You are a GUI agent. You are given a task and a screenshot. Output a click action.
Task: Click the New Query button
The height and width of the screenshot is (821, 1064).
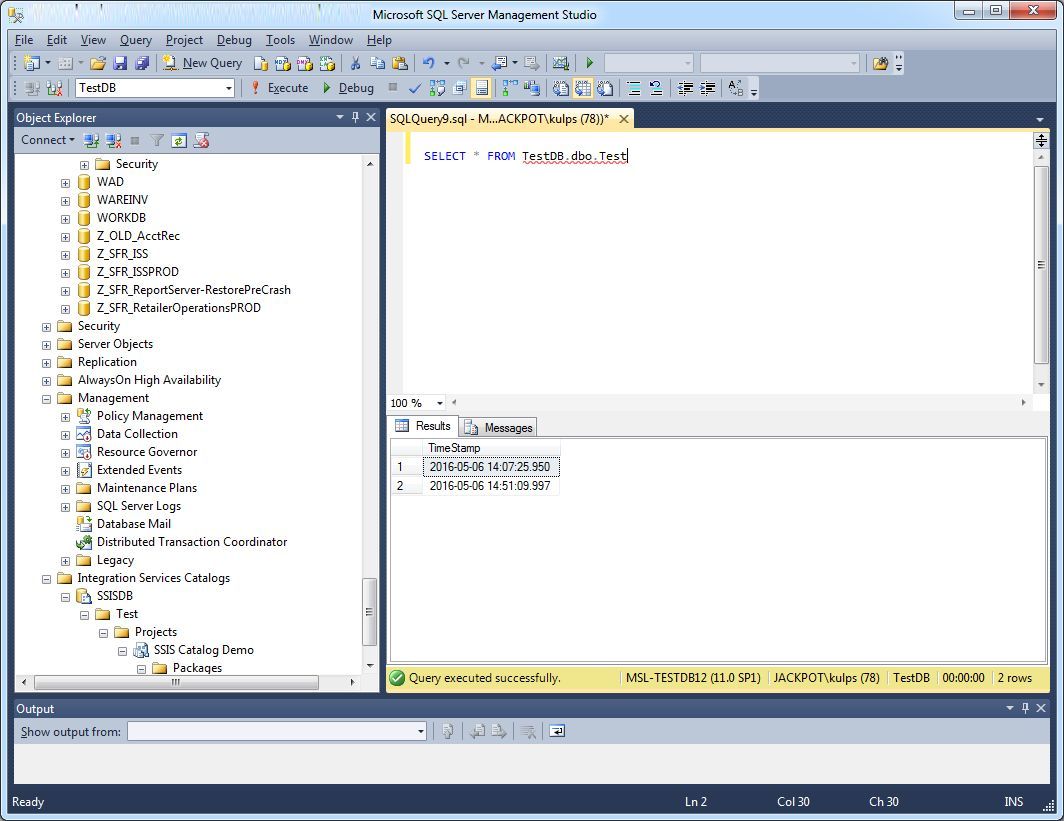[203, 63]
